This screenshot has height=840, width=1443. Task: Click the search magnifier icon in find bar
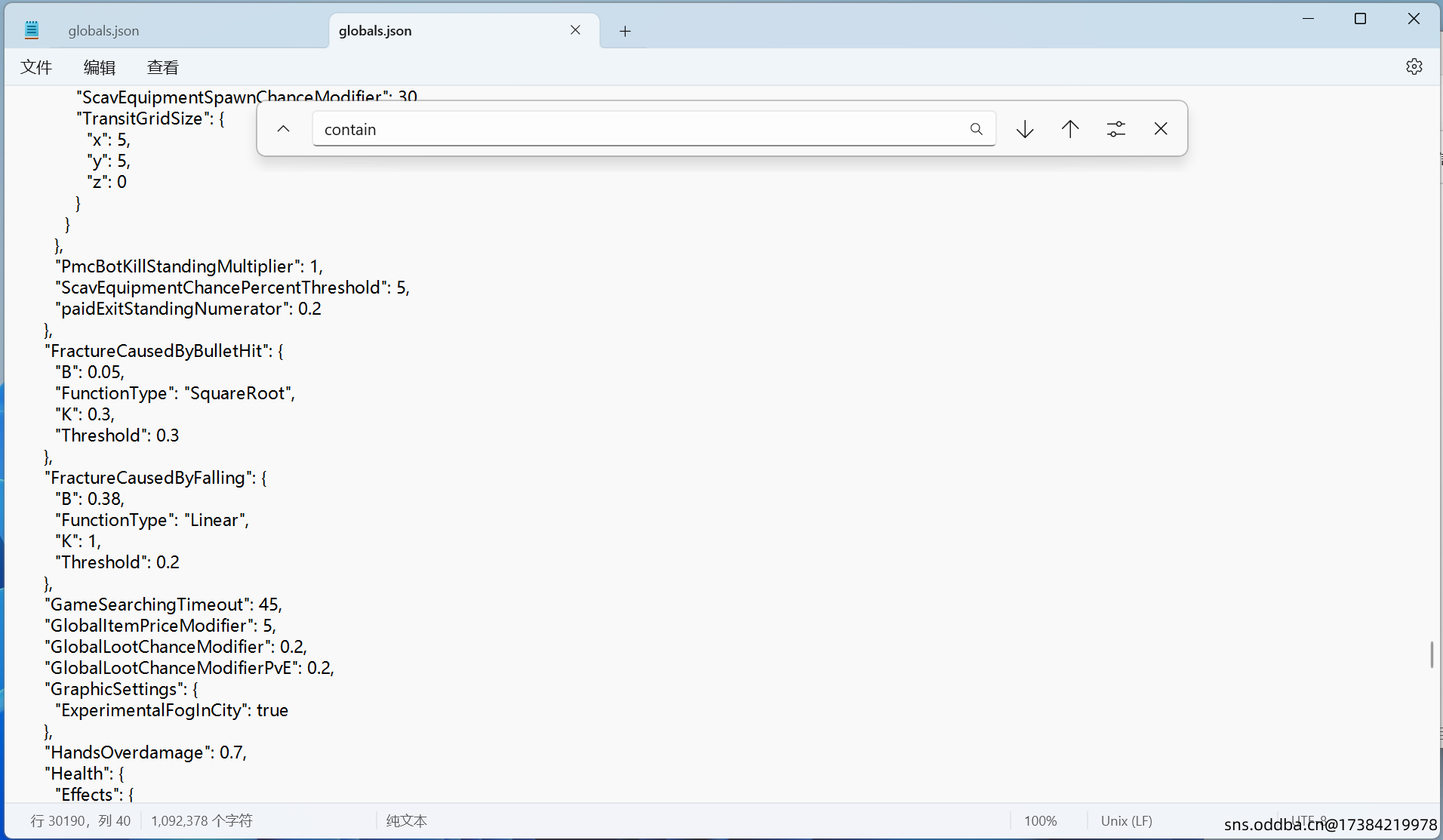pos(976,129)
